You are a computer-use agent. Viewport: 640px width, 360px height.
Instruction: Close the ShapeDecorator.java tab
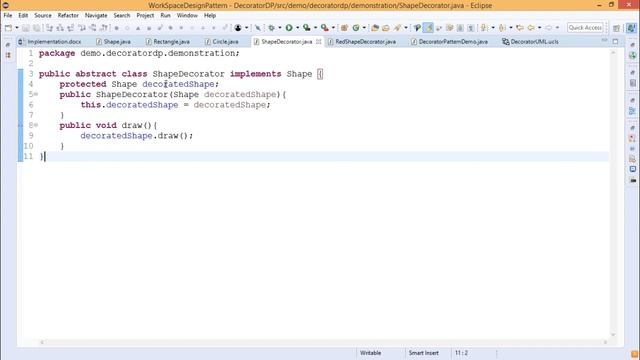(318, 42)
